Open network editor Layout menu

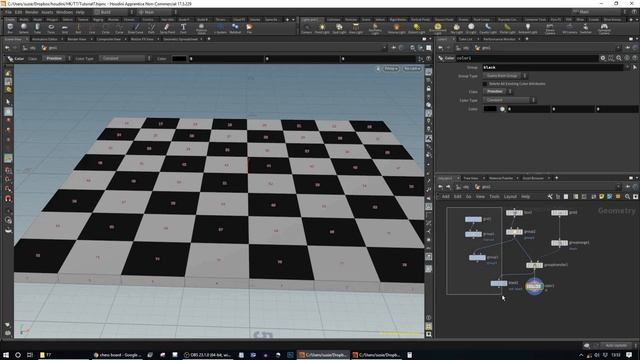click(x=510, y=197)
